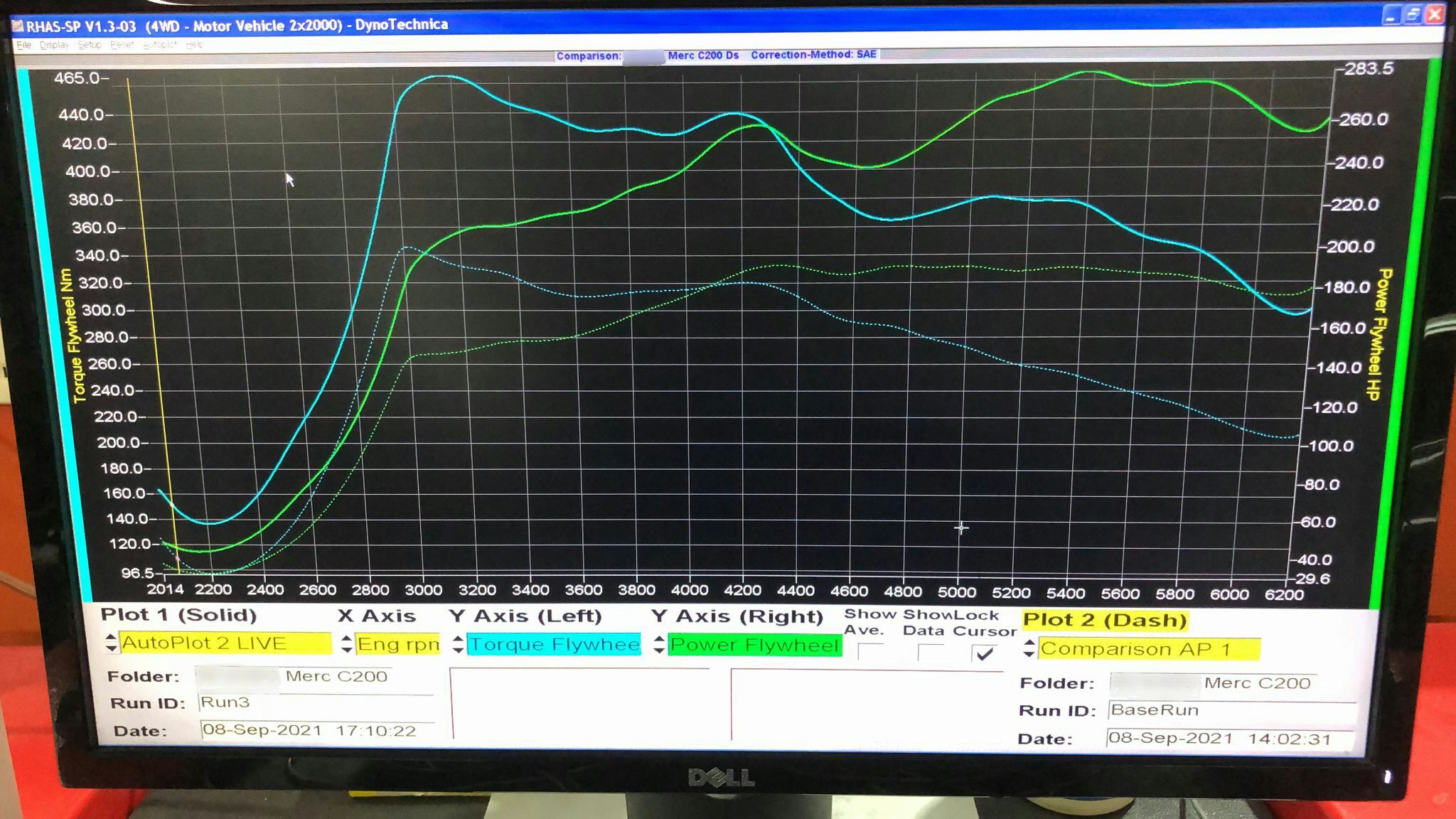1456x819 pixels.
Task: Click the Plot 1 Date field 17:10:22
Action: point(318,731)
